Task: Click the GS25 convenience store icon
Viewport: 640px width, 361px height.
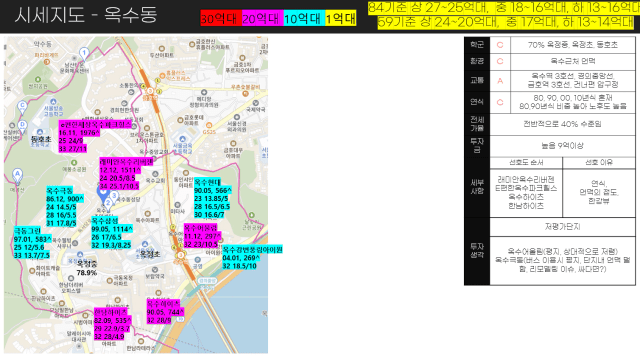Action: coord(209,125)
